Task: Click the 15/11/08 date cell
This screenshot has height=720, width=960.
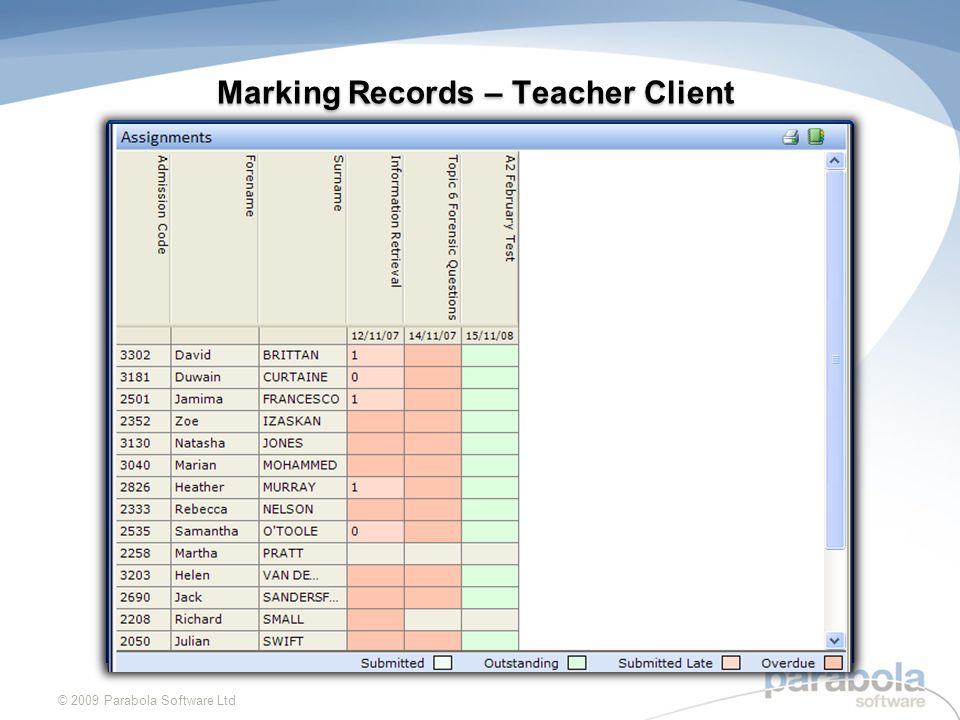Action: point(490,336)
